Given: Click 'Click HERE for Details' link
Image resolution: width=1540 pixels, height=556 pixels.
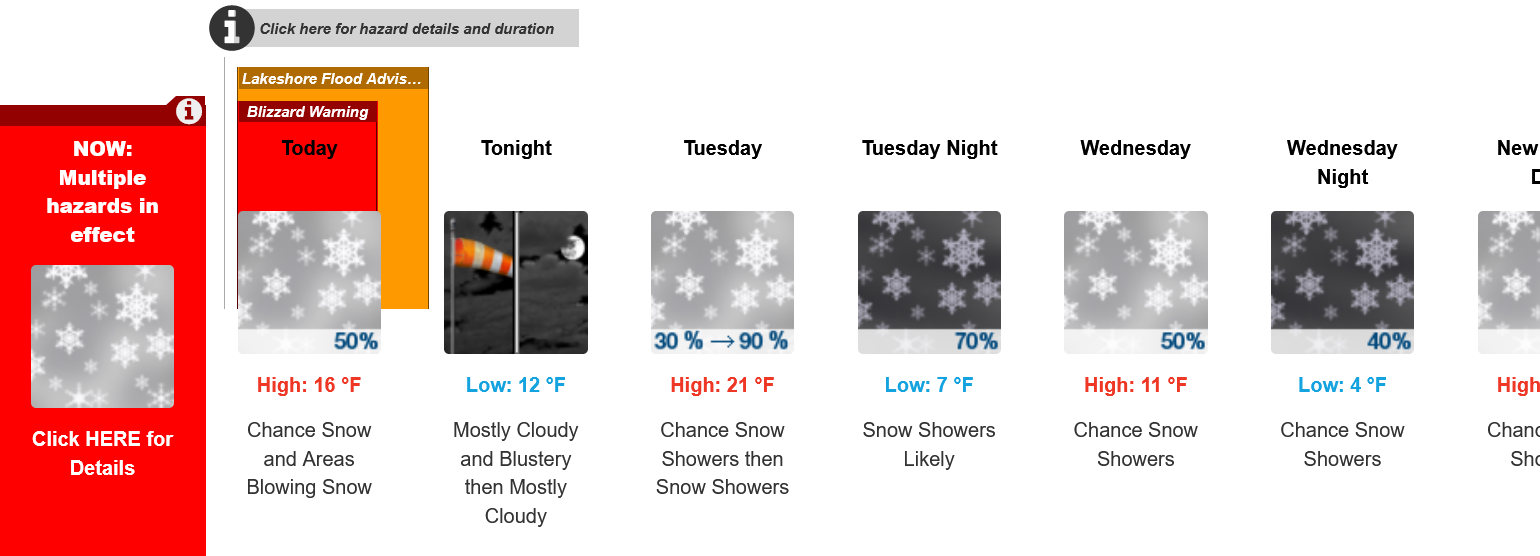Looking at the screenshot, I should (102, 453).
